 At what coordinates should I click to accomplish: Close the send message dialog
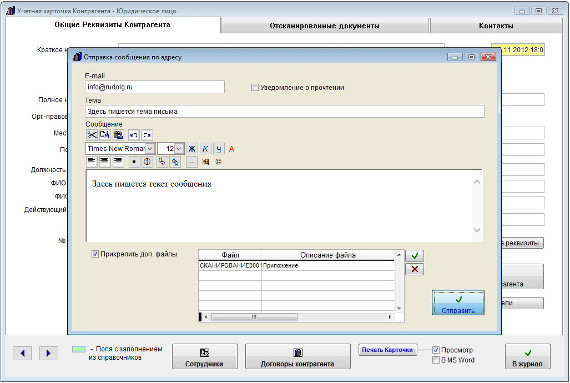point(487,57)
